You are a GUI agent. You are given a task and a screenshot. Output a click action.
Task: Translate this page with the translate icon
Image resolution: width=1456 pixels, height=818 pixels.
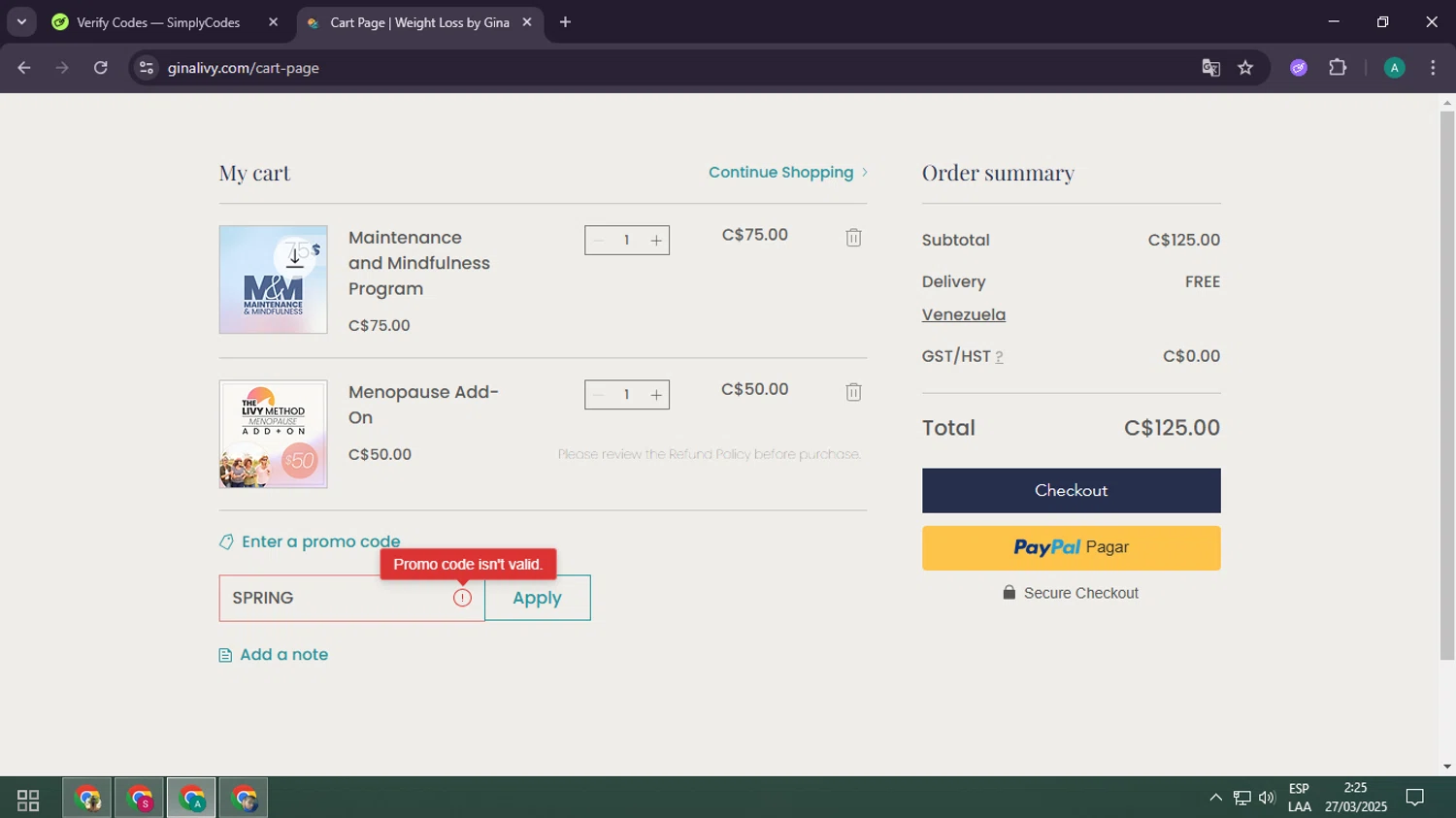click(x=1210, y=68)
